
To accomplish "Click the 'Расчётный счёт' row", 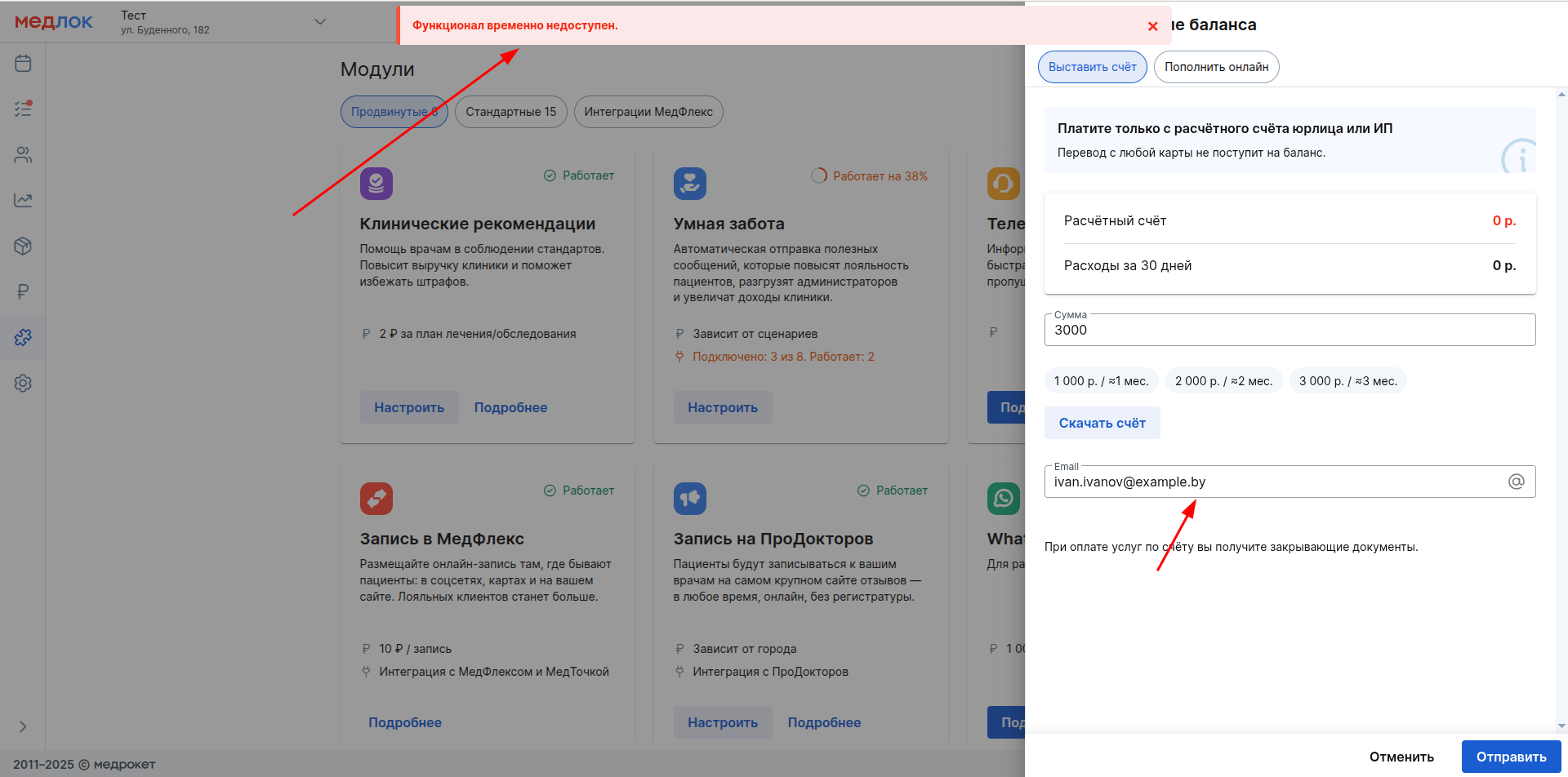I will click(1290, 220).
